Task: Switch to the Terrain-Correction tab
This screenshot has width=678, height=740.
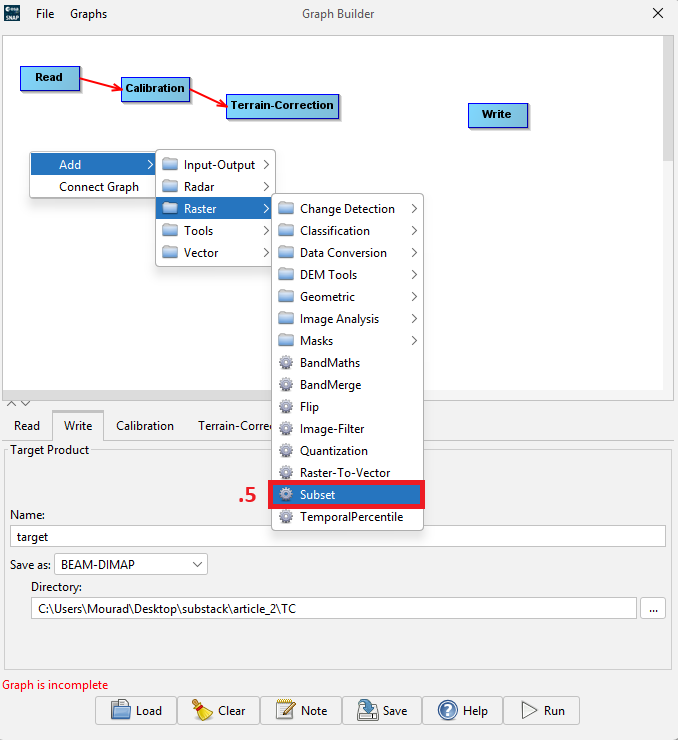Action: pos(234,426)
